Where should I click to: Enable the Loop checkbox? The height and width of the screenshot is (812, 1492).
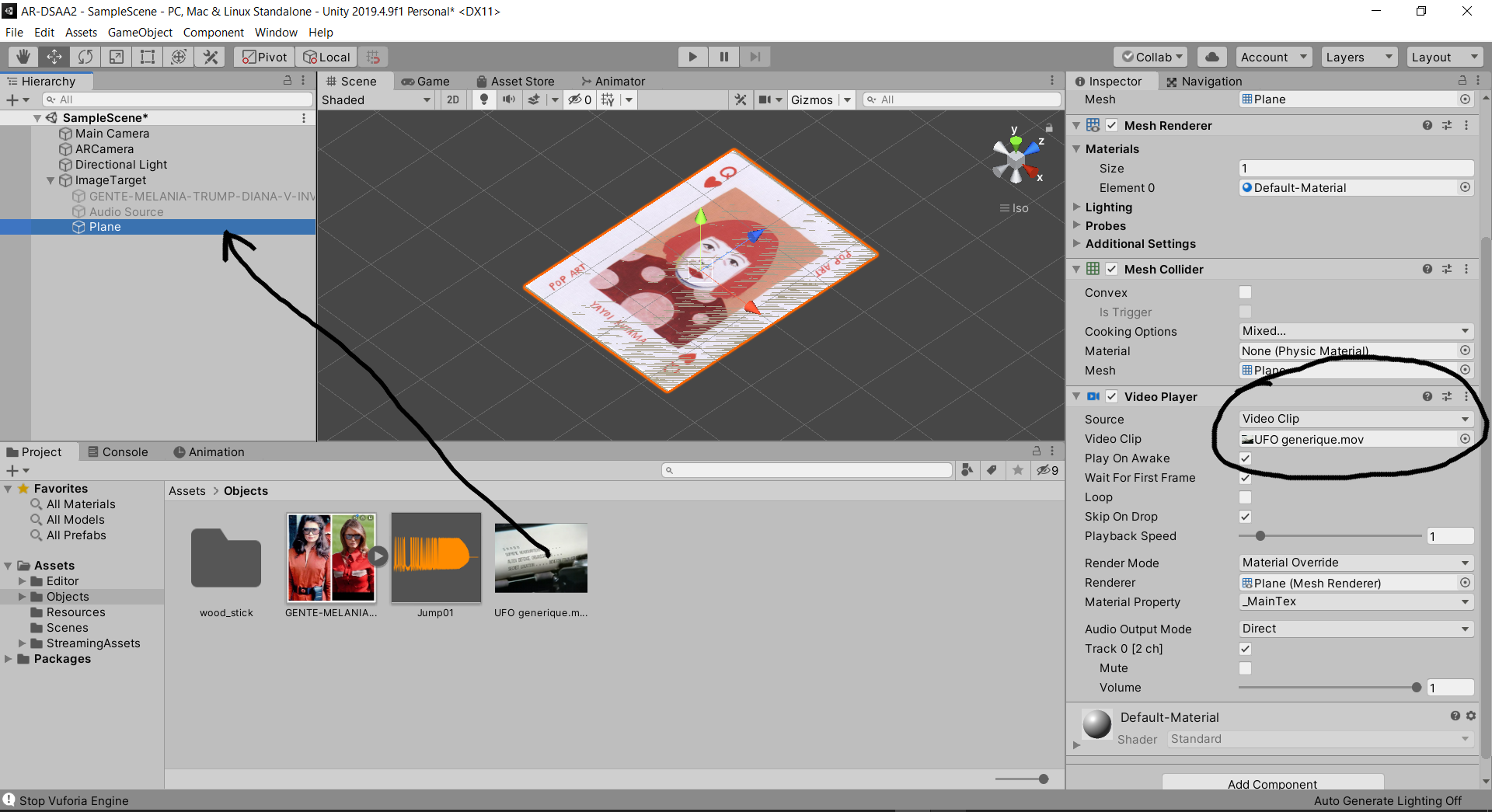coord(1246,497)
